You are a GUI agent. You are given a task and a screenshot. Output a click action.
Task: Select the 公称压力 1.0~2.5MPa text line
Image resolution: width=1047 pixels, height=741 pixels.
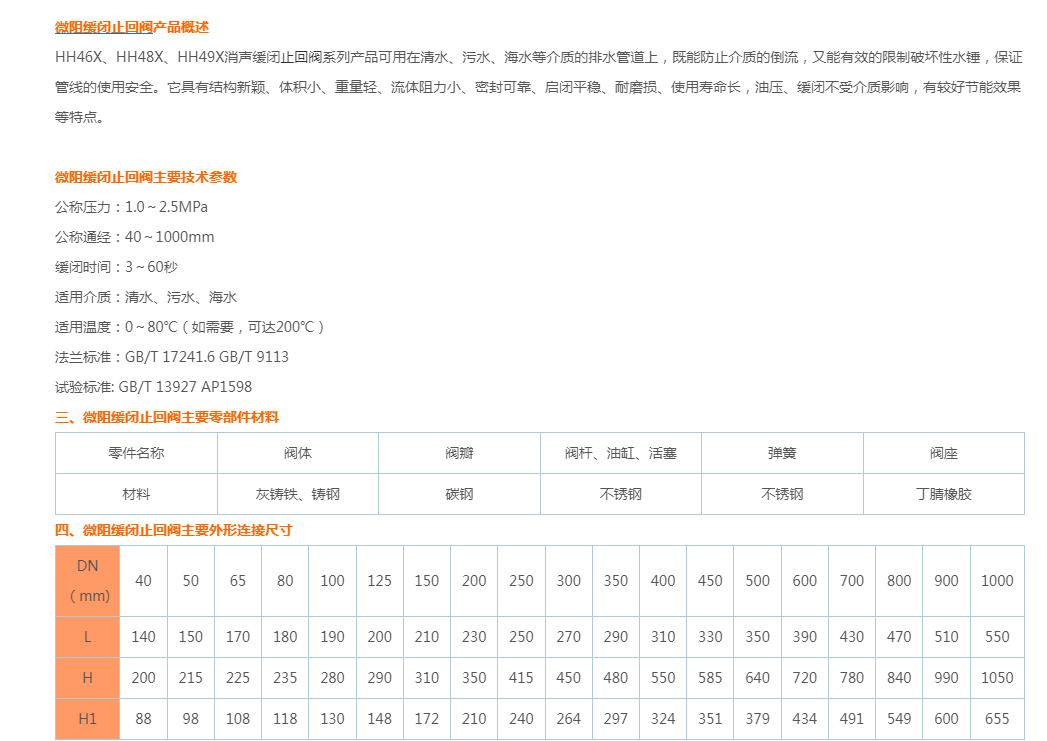pos(130,207)
